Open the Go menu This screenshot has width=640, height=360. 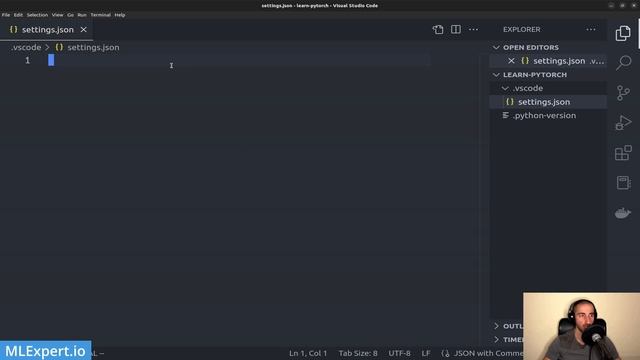click(x=71, y=15)
